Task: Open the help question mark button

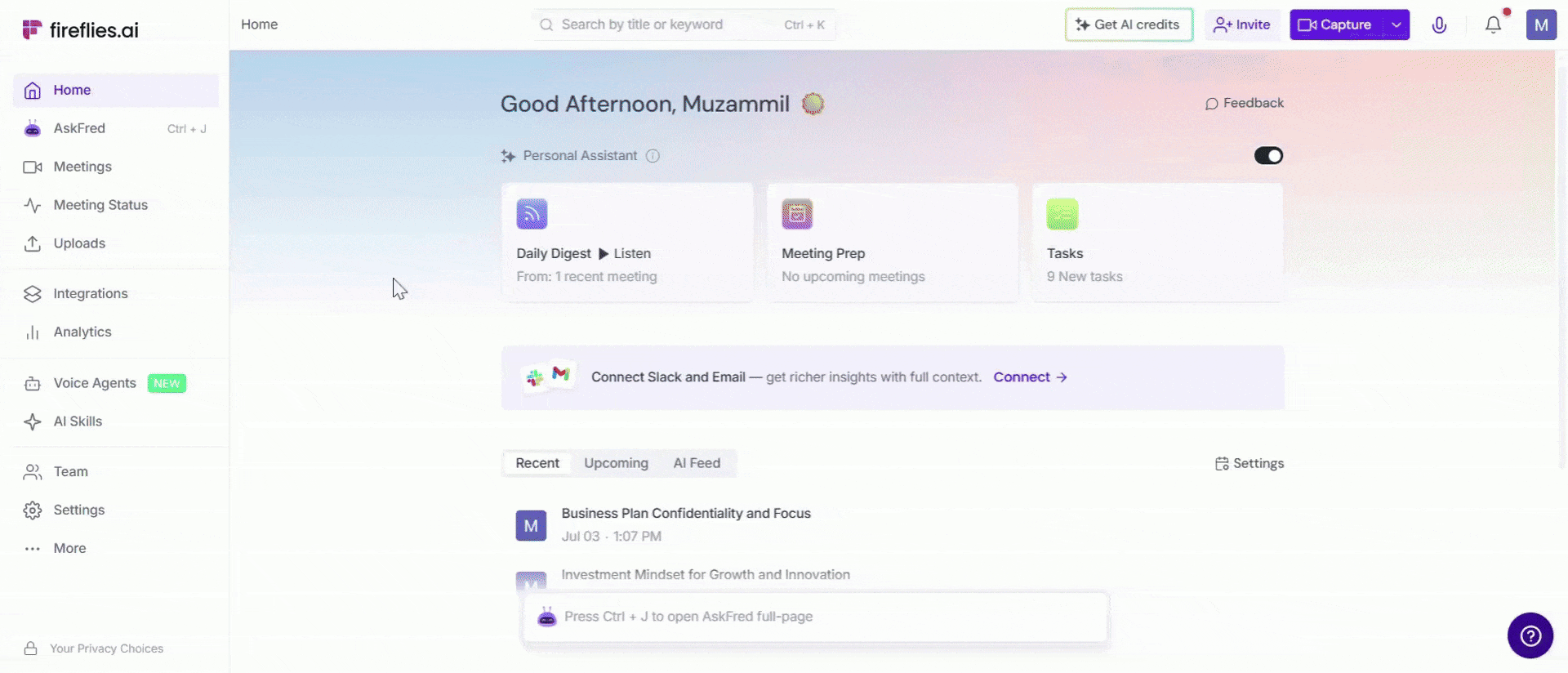Action: pyautogui.click(x=1530, y=635)
